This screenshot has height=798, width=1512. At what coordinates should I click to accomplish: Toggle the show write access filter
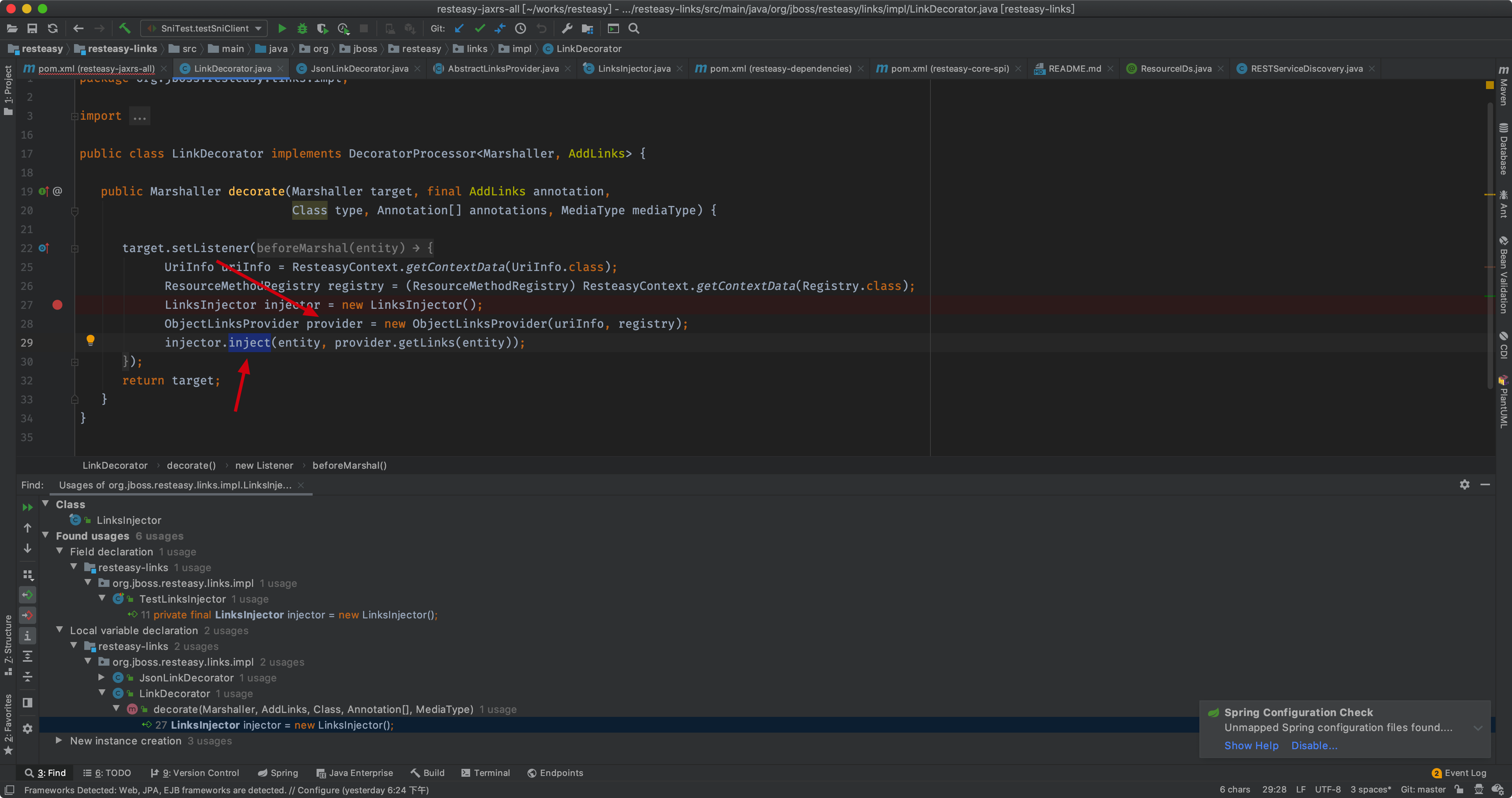28,615
